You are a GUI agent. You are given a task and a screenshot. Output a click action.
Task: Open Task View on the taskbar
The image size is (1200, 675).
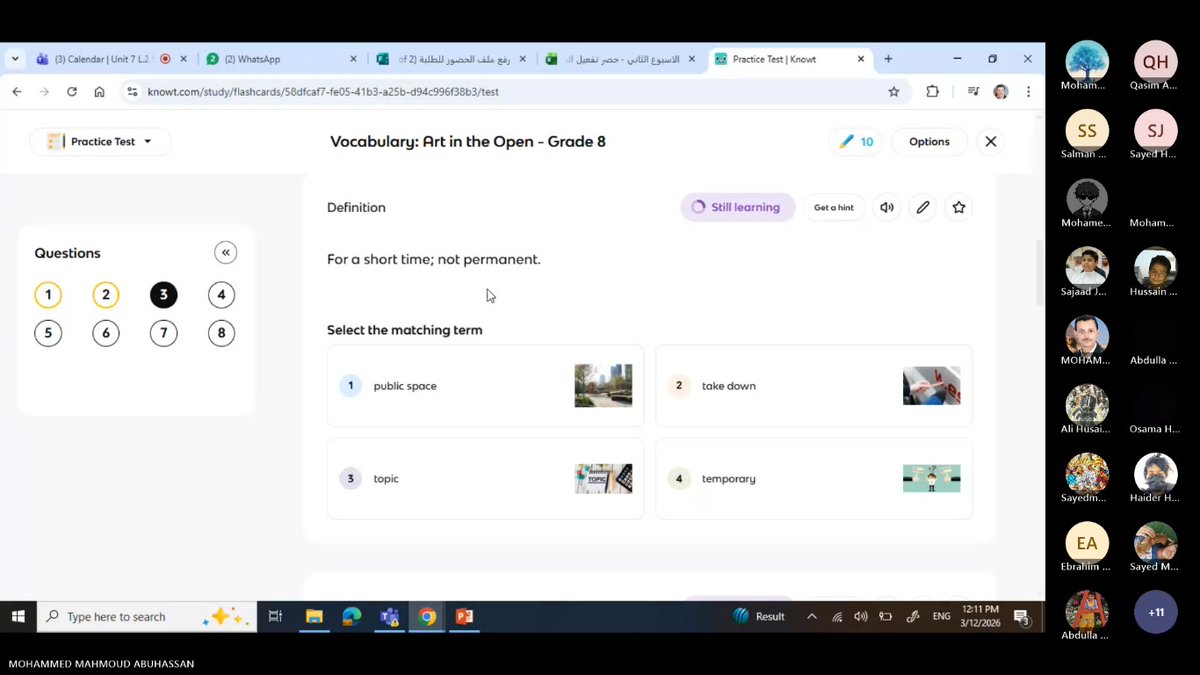click(x=276, y=616)
